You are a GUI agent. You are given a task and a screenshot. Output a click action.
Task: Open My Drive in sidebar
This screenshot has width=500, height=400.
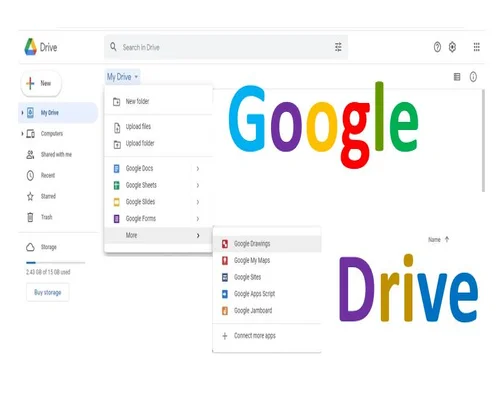(x=58, y=113)
